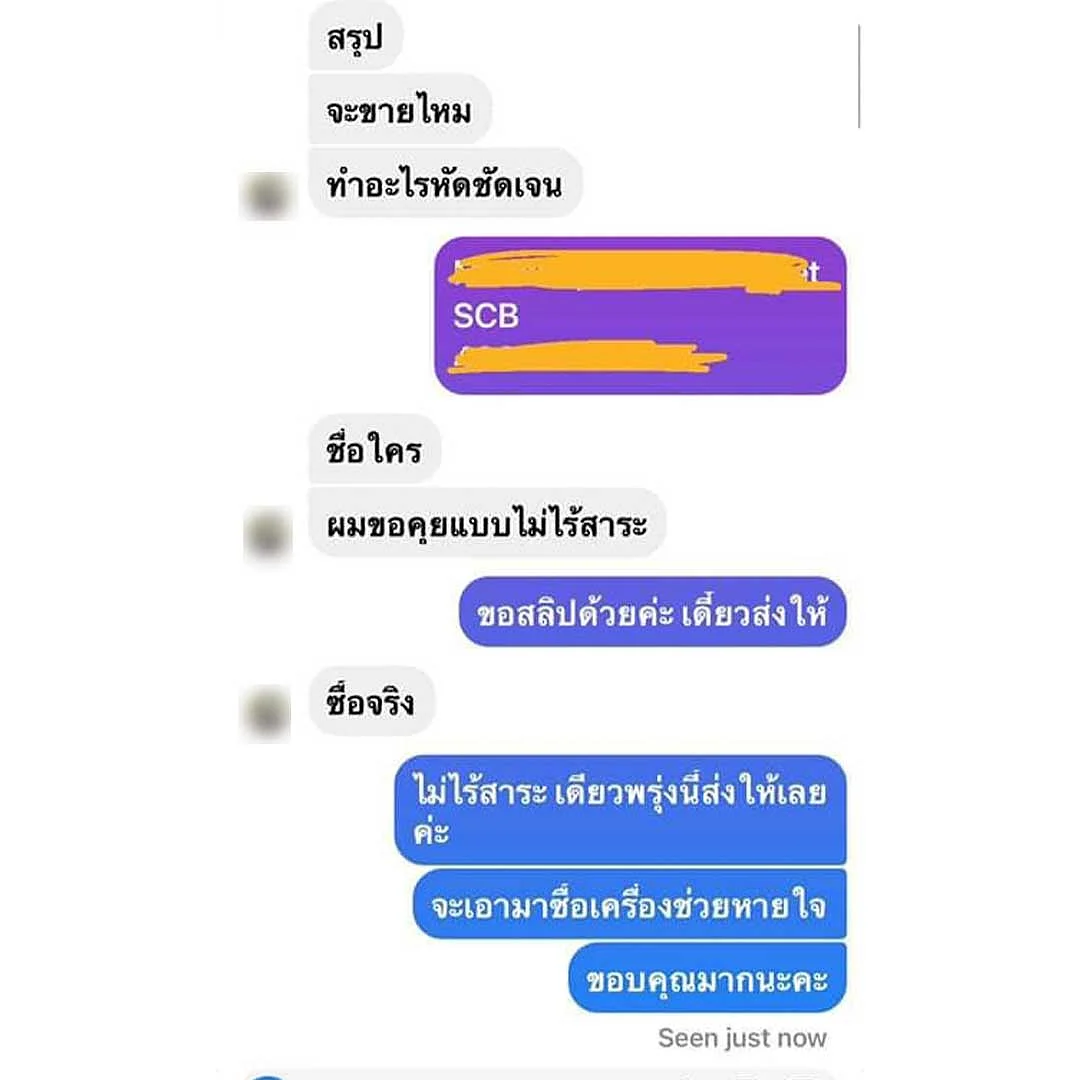The height and width of the screenshot is (1080, 1080).
Task: Select the "ขอบคุณมากนะคะ" sent message
Action: pos(707,978)
